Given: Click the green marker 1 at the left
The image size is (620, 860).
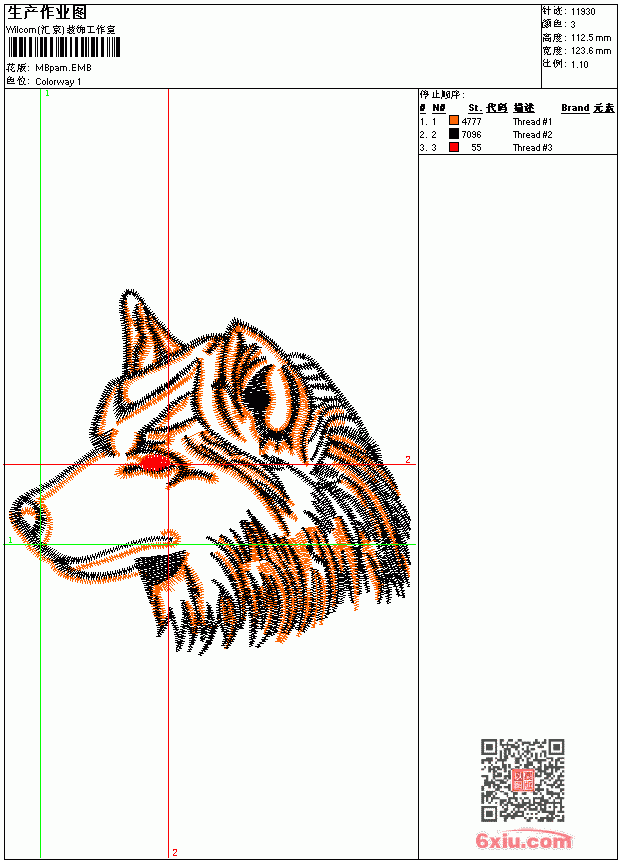Looking at the screenshot, I should (x=10, y=540).
